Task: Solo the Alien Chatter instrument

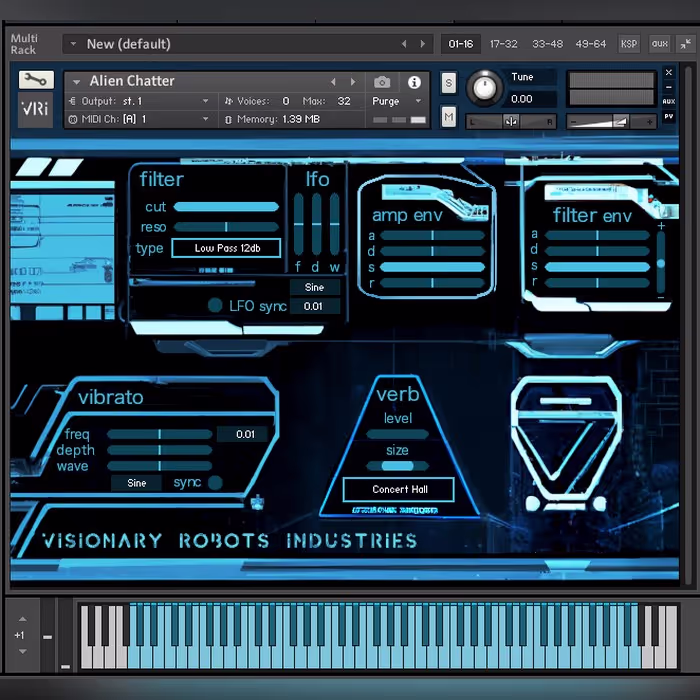Action: [x=449, y=83]
